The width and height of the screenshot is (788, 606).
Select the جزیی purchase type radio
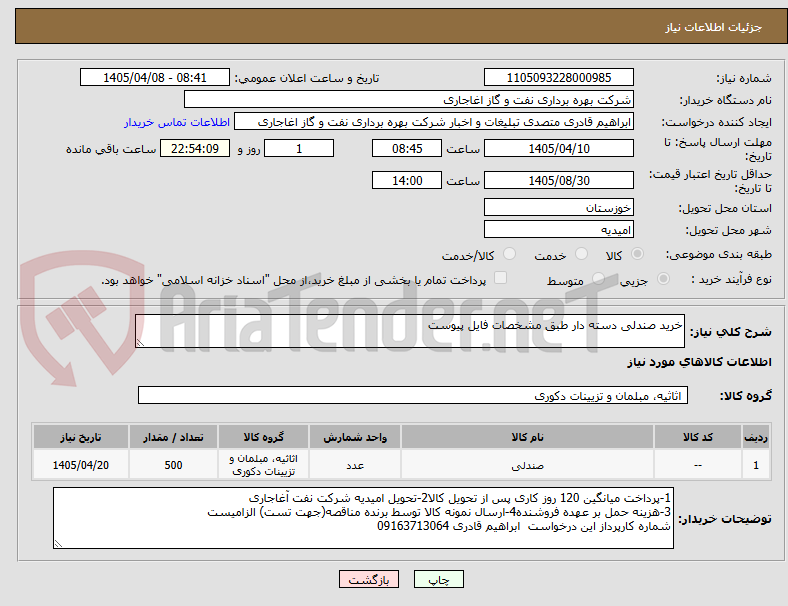663,278
